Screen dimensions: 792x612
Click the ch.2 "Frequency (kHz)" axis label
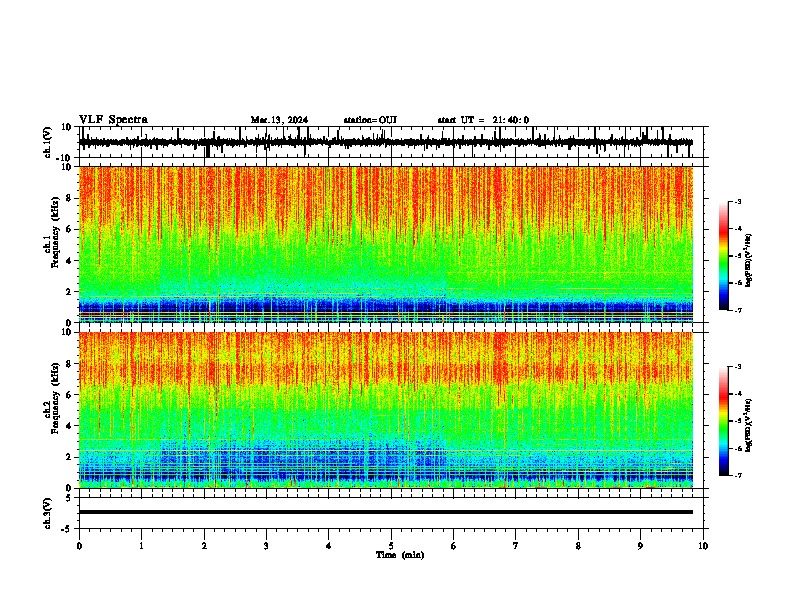coord(55,399)
